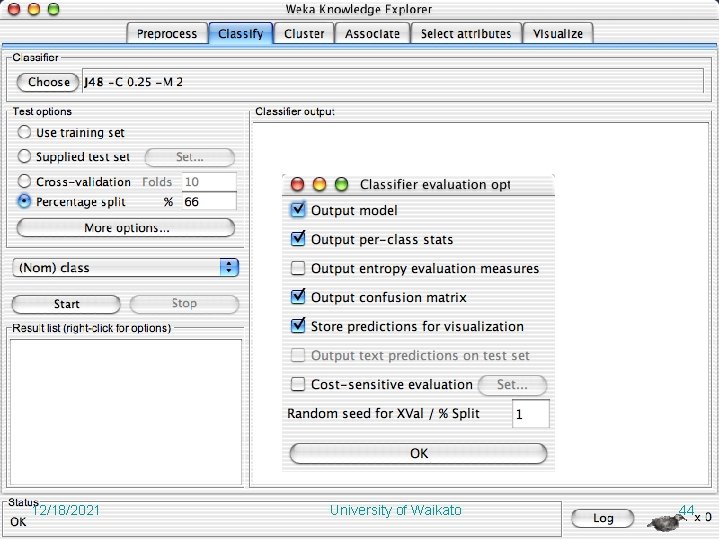
Task: Confirm evaluation options with OK
Action: pos(418,453)
